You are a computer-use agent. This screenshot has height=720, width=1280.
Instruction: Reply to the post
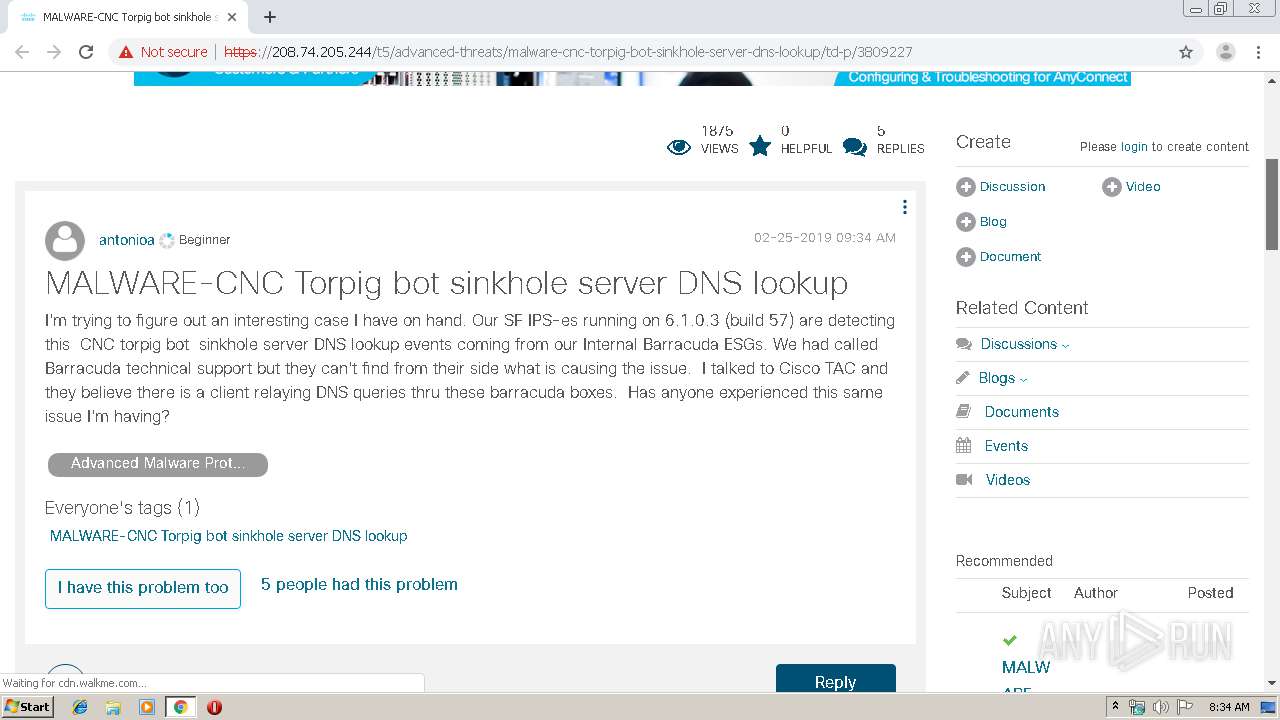point(836,680)
